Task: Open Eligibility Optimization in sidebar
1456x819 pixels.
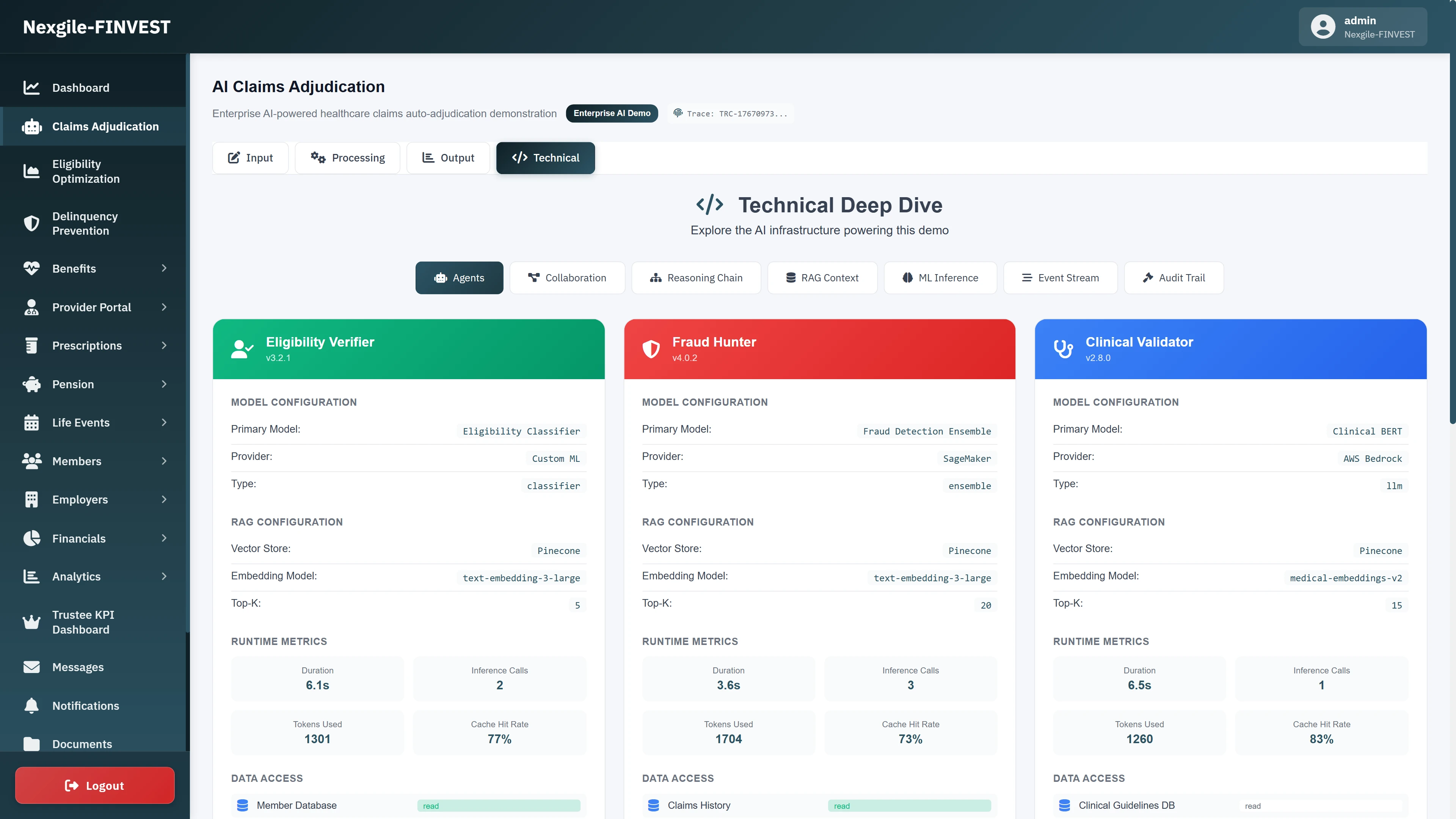Action: pos(93,171)
